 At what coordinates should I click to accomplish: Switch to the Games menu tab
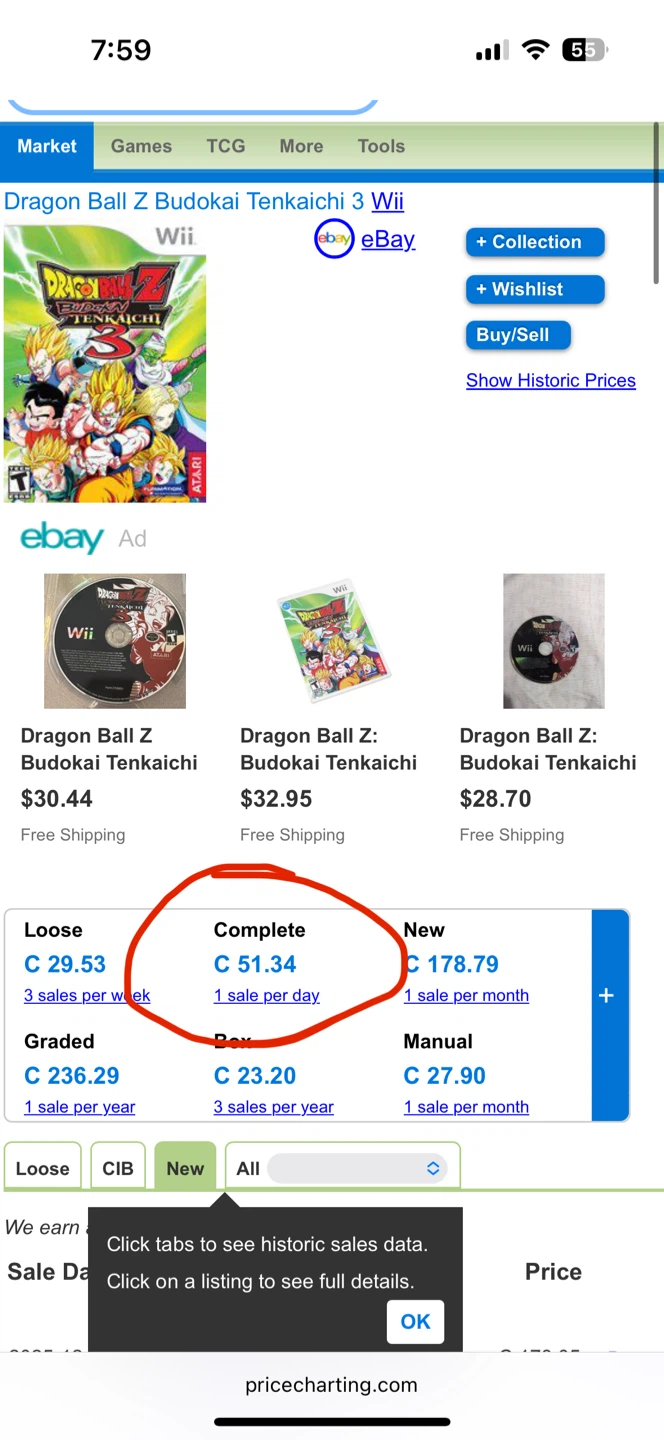point(141,146)
